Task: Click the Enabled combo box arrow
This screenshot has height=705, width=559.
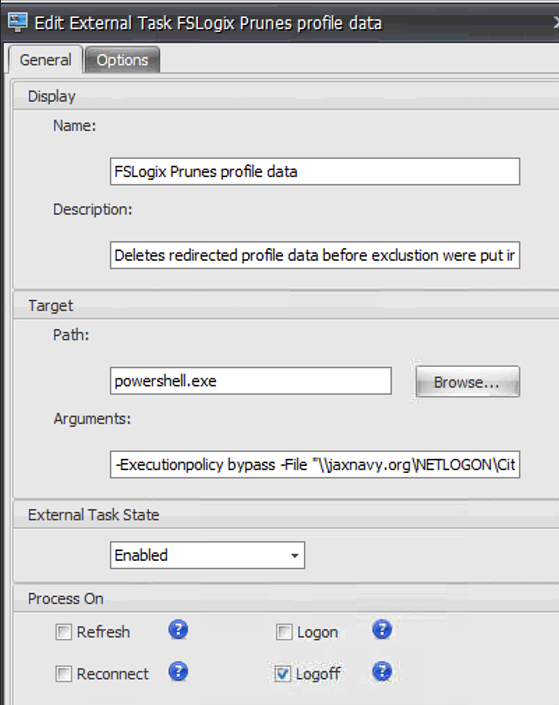Action: [295, 556]
